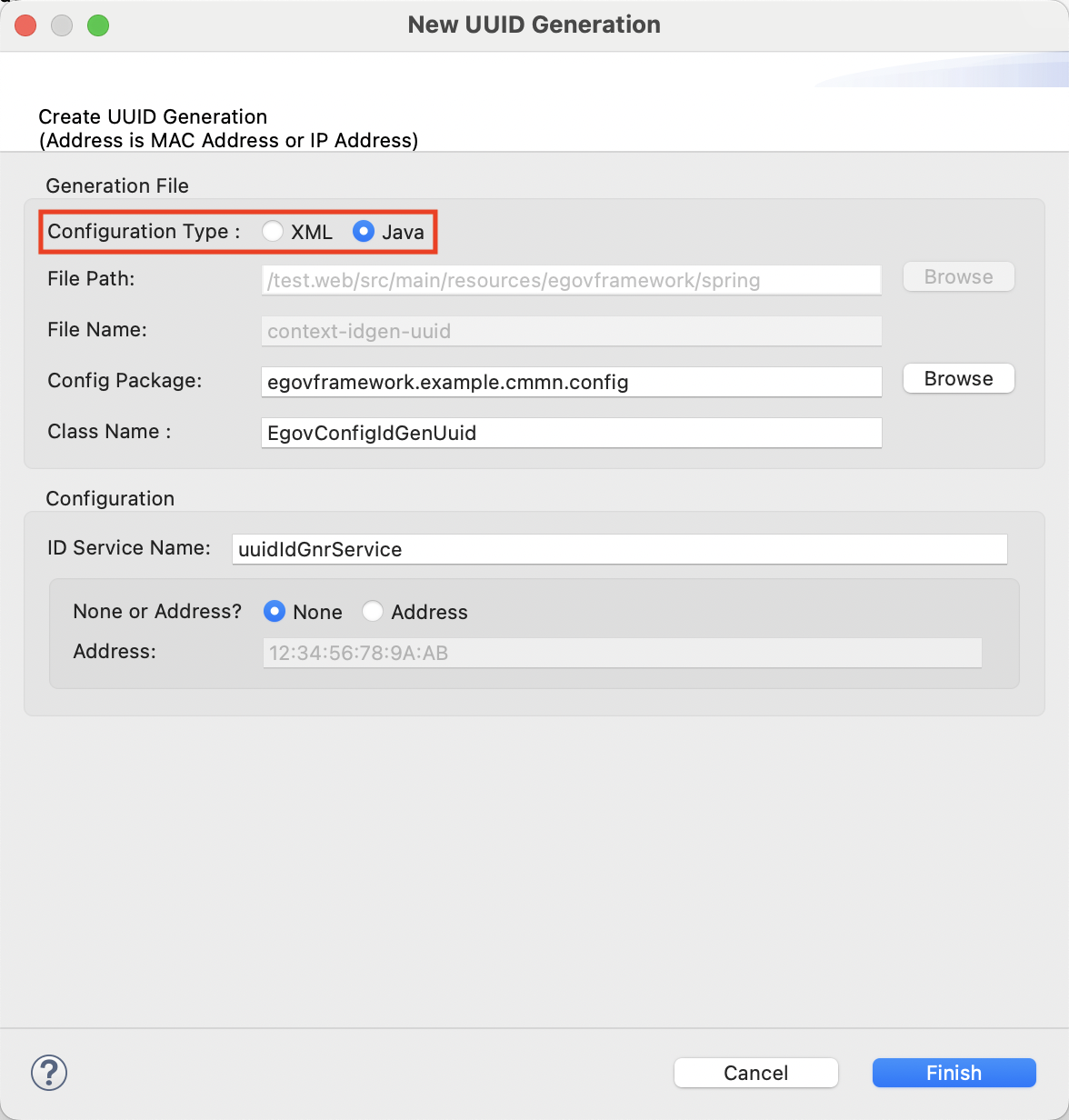This screenshot has width=1069, height=1120.
Task: Click the green zoom window button
Action: coord(98,25)
